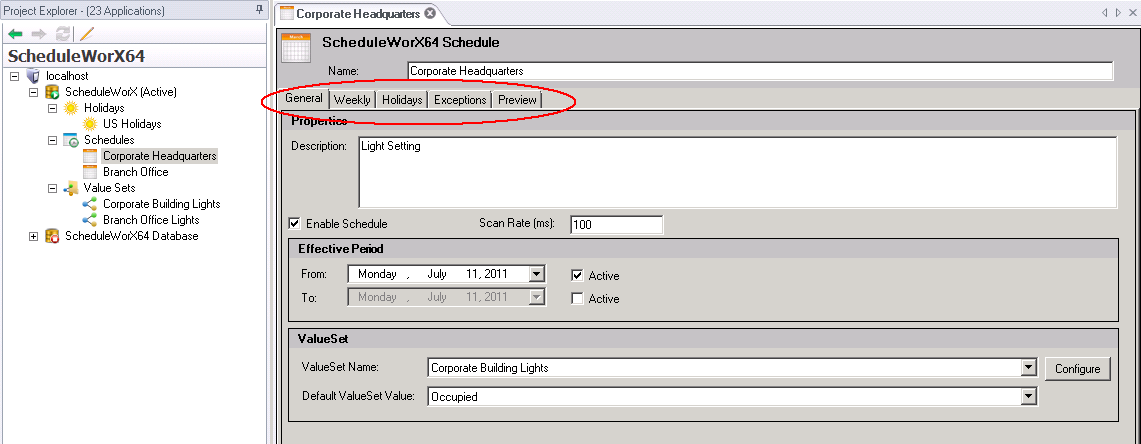Open the From date dropdown calendar
This screenshot has height=444, width=1141.
(537, 274)
